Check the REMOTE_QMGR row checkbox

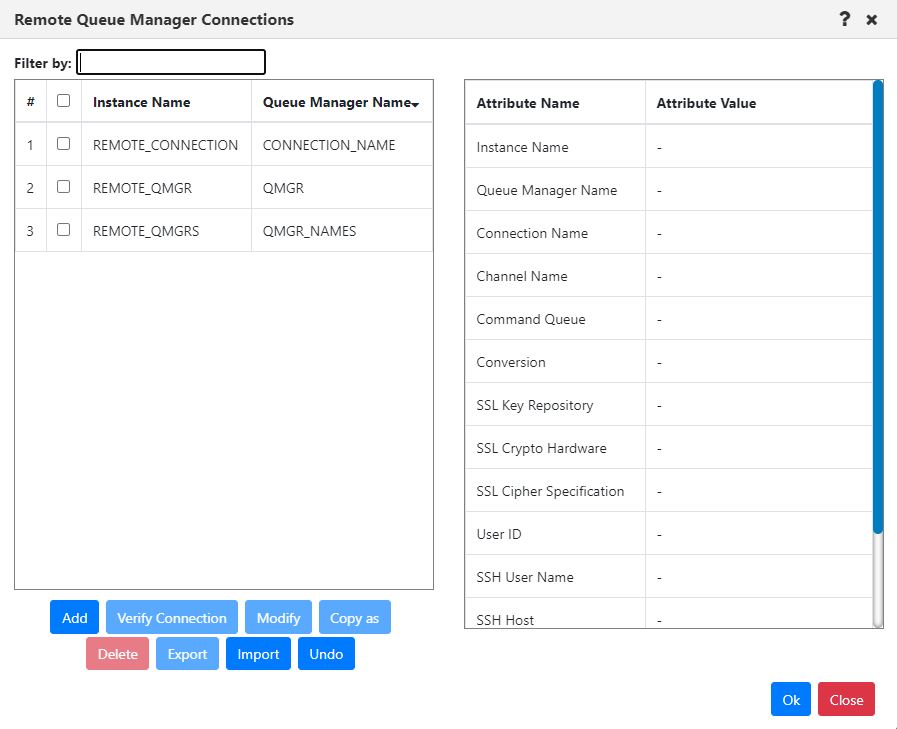point(63,187)
